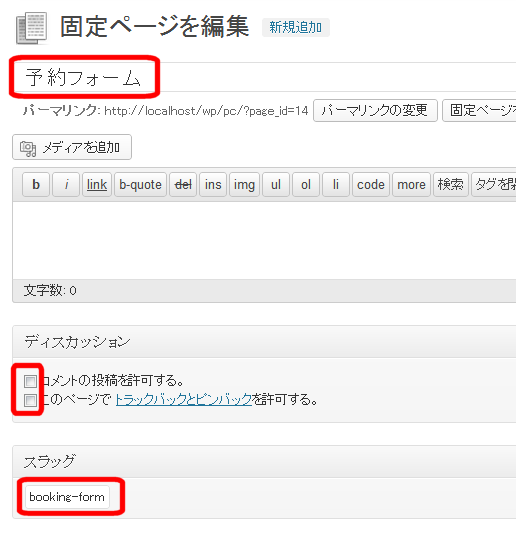The image size is (516, 536).
Task: Click the 'del' strikethrough button
Action: [x=183, y=185]
